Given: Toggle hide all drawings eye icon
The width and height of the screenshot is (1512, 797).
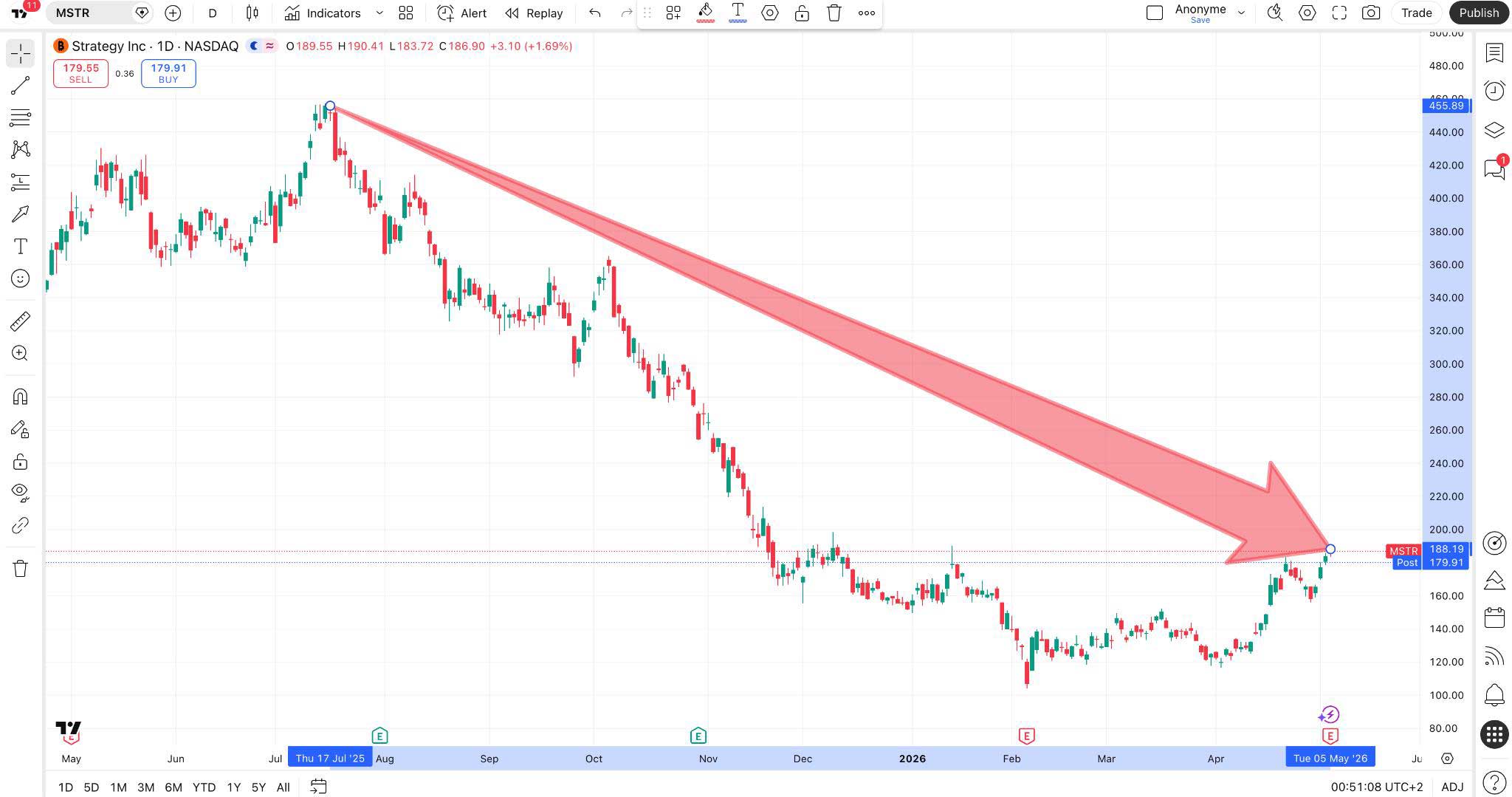Looking at the screenshot, I should click(21, 493).
